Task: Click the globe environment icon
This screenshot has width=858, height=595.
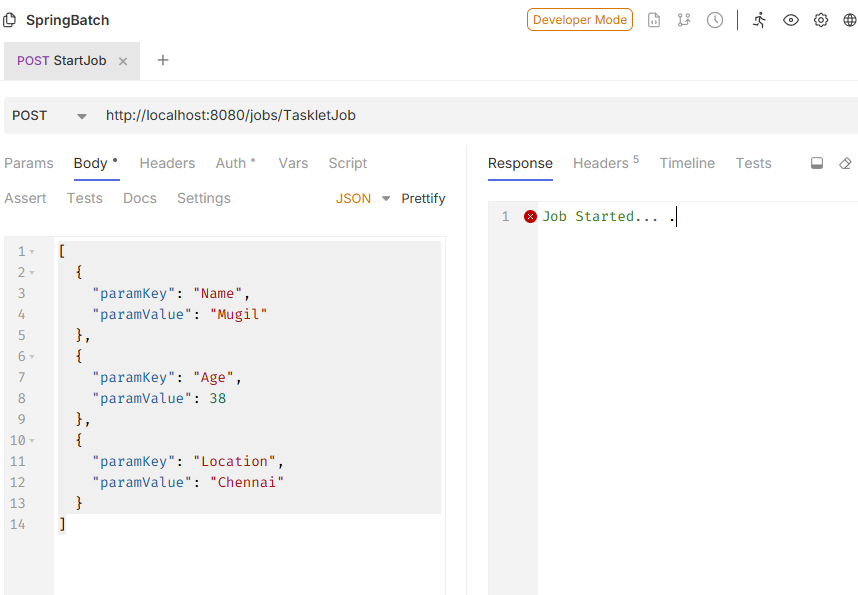Action: tap(849, 20)
